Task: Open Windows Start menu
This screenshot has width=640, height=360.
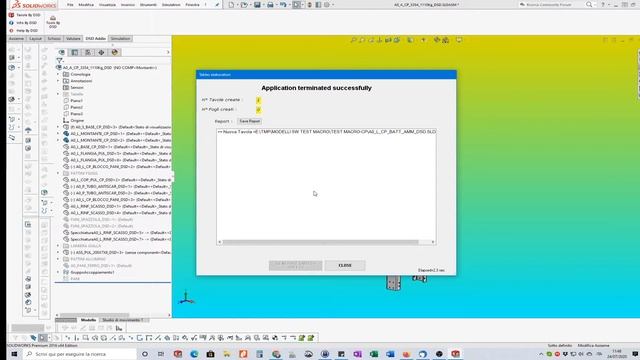Action: pos(14,354)
